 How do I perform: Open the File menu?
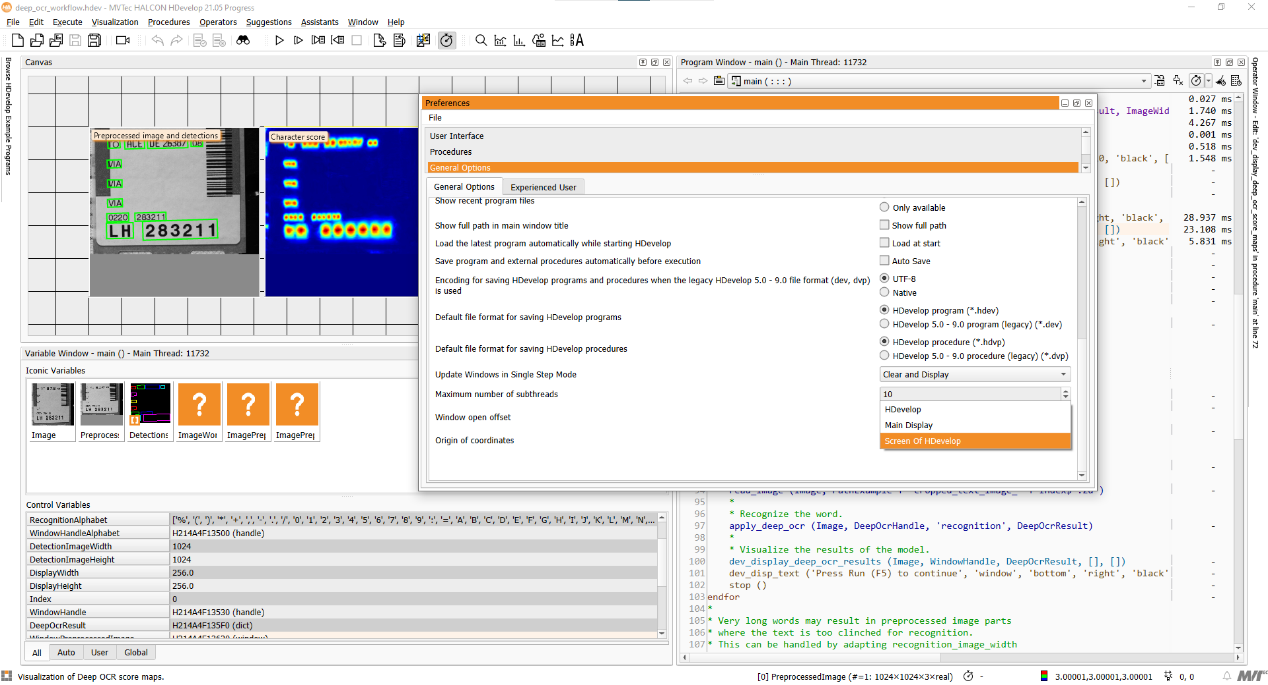[13, 22]
